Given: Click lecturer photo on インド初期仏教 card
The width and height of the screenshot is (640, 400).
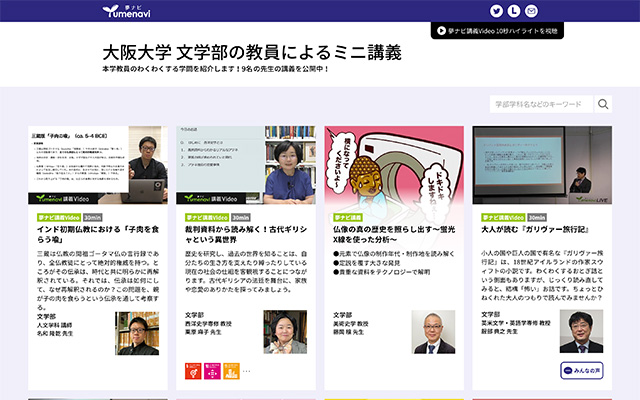Looking at the screenshot, I should 137,333.
